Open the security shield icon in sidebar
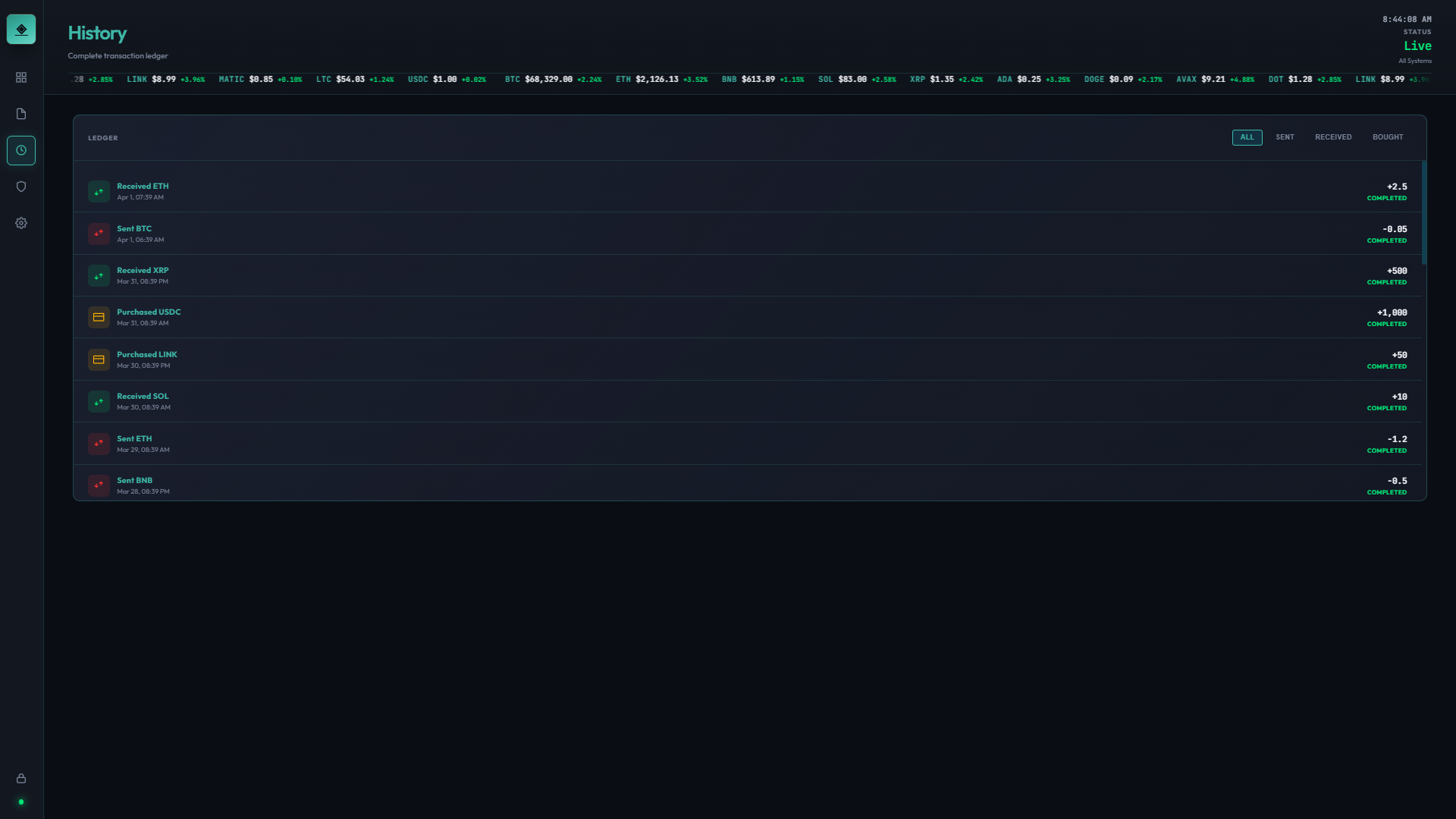This screenshot has height=819, width=1456. (21, 187)
